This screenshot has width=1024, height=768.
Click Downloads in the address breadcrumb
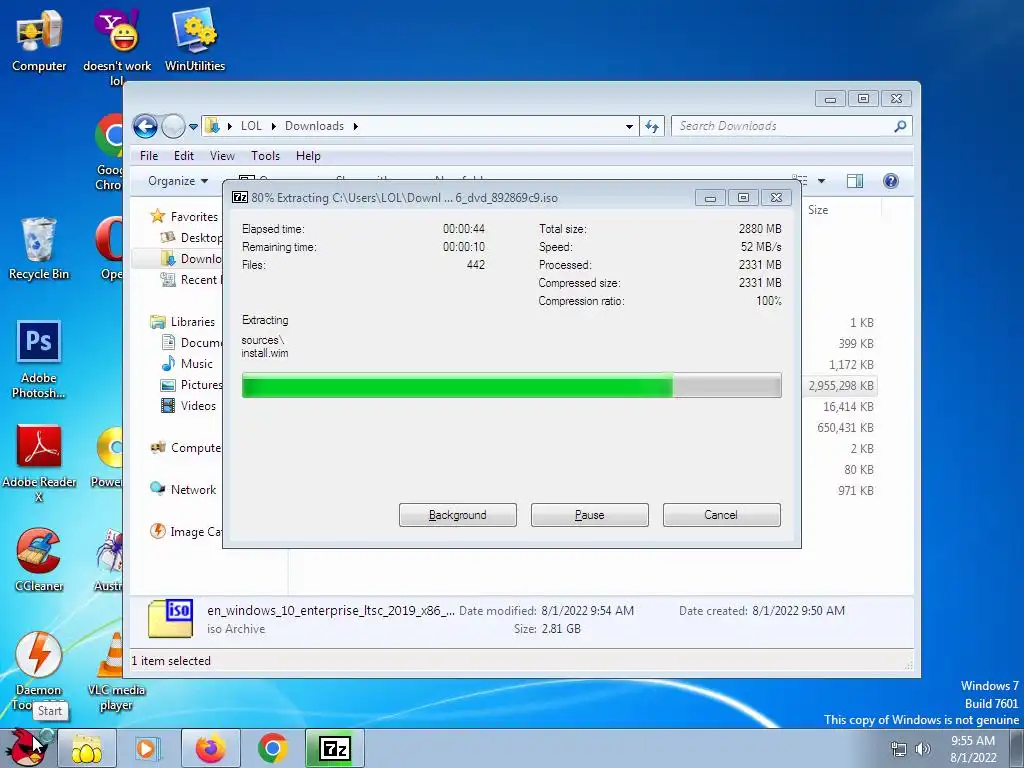[314, 126]
